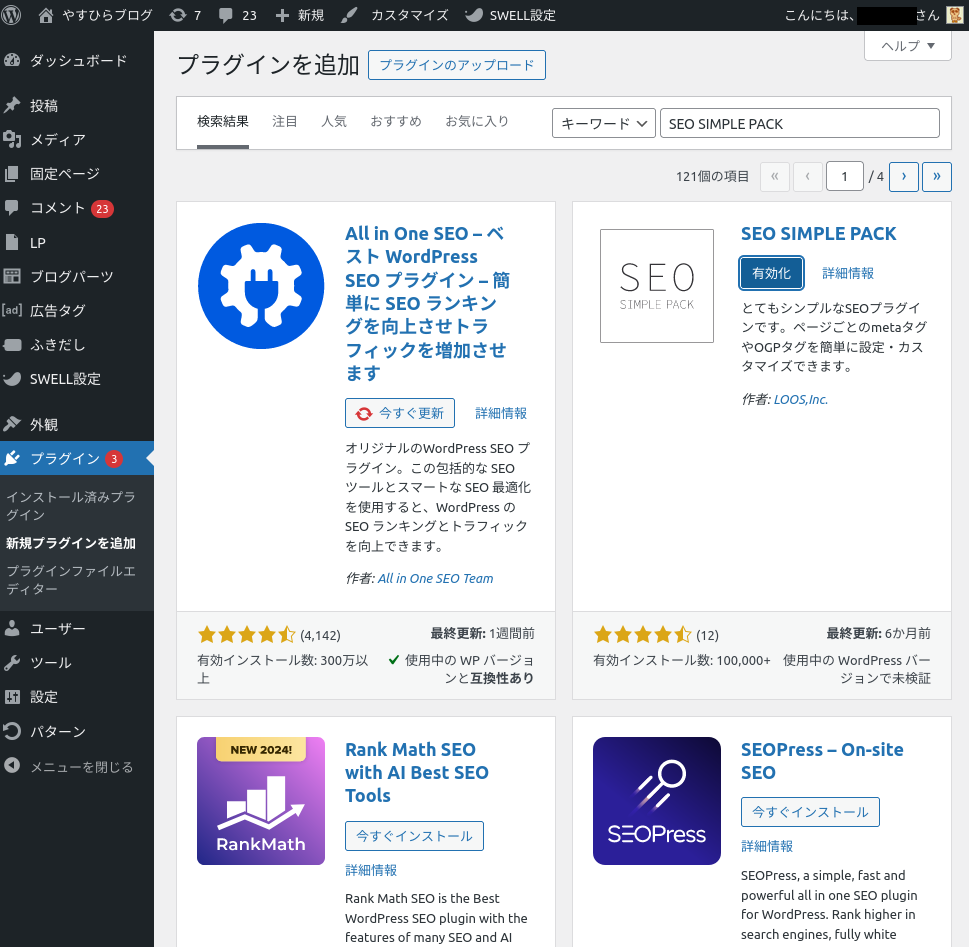Click Upload Plugin button
This screenshot has width=969, height=947.
coord(457,66)
